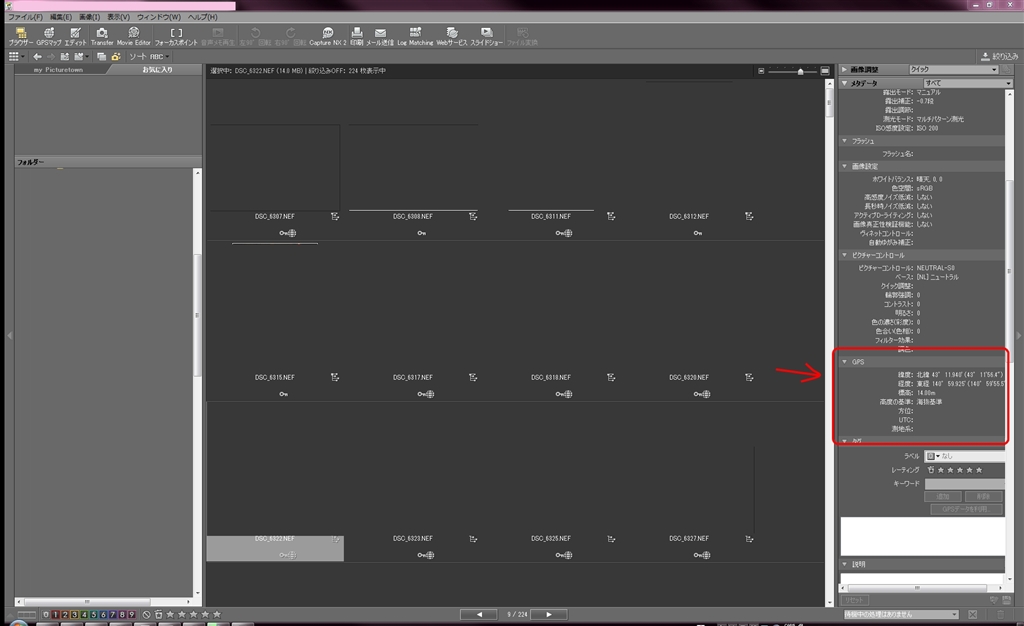
Task: Filter by red label 1
Action: tap(56, 614)
